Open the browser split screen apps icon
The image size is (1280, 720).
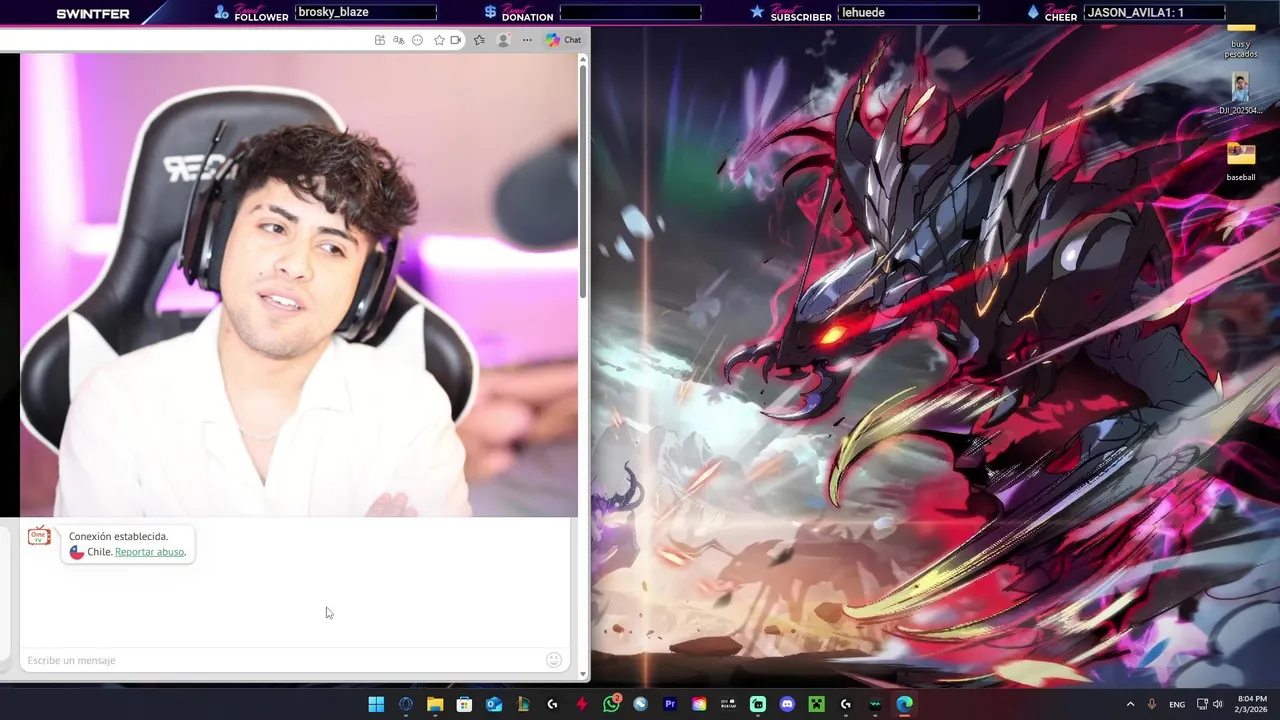pos(380,40)
